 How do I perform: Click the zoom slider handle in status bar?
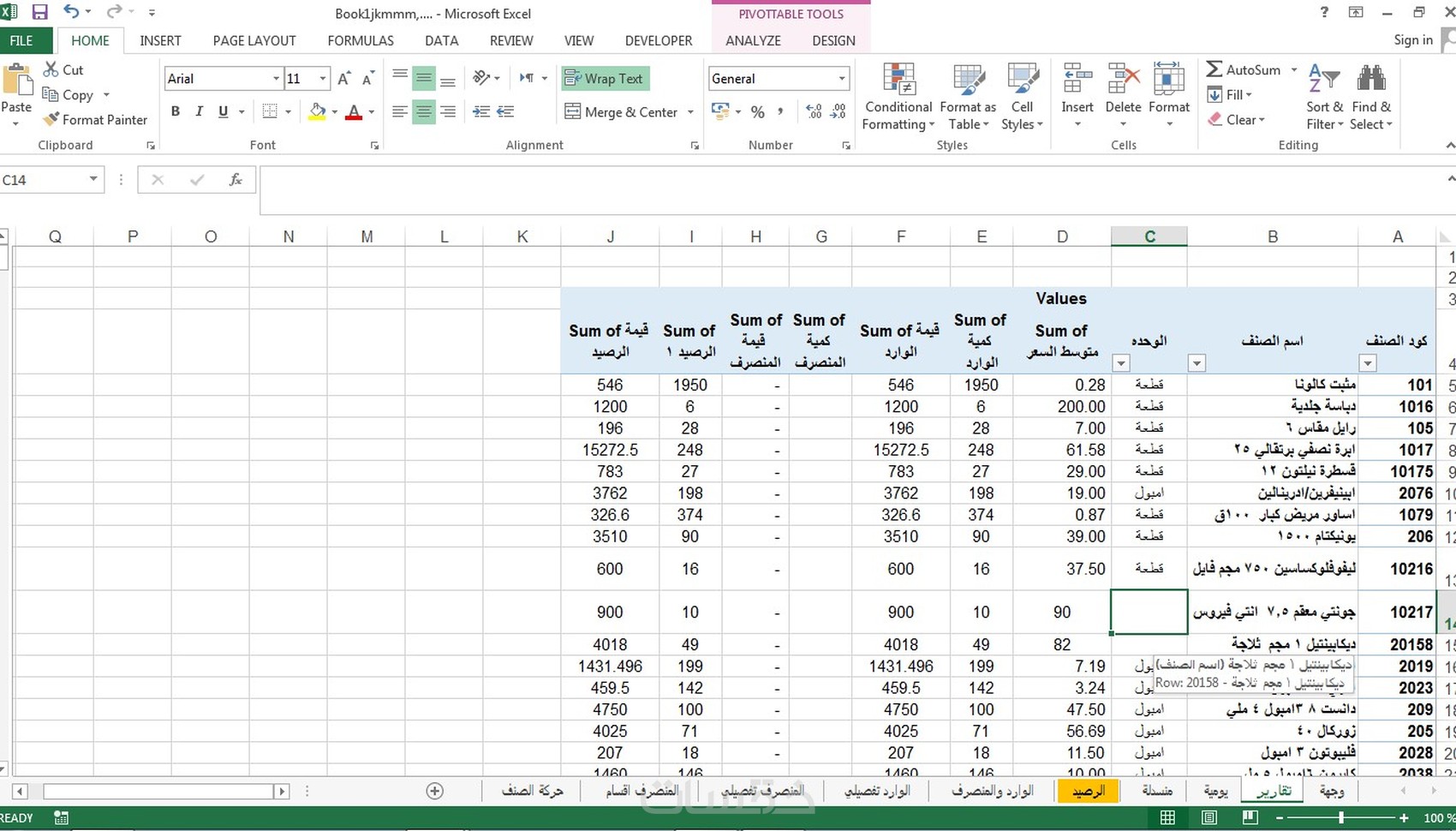point(1341,817)
